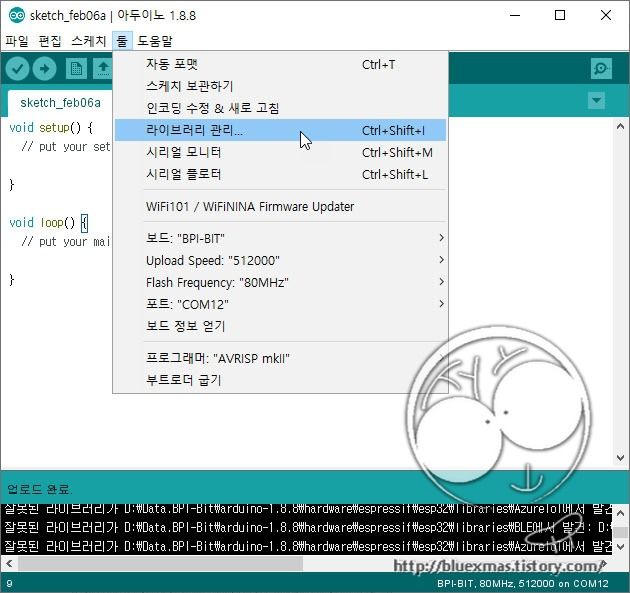The width and height of the screenshot is (630, 593).
Task: Click console scrollbar down arrow
Action: click(620, 546)
